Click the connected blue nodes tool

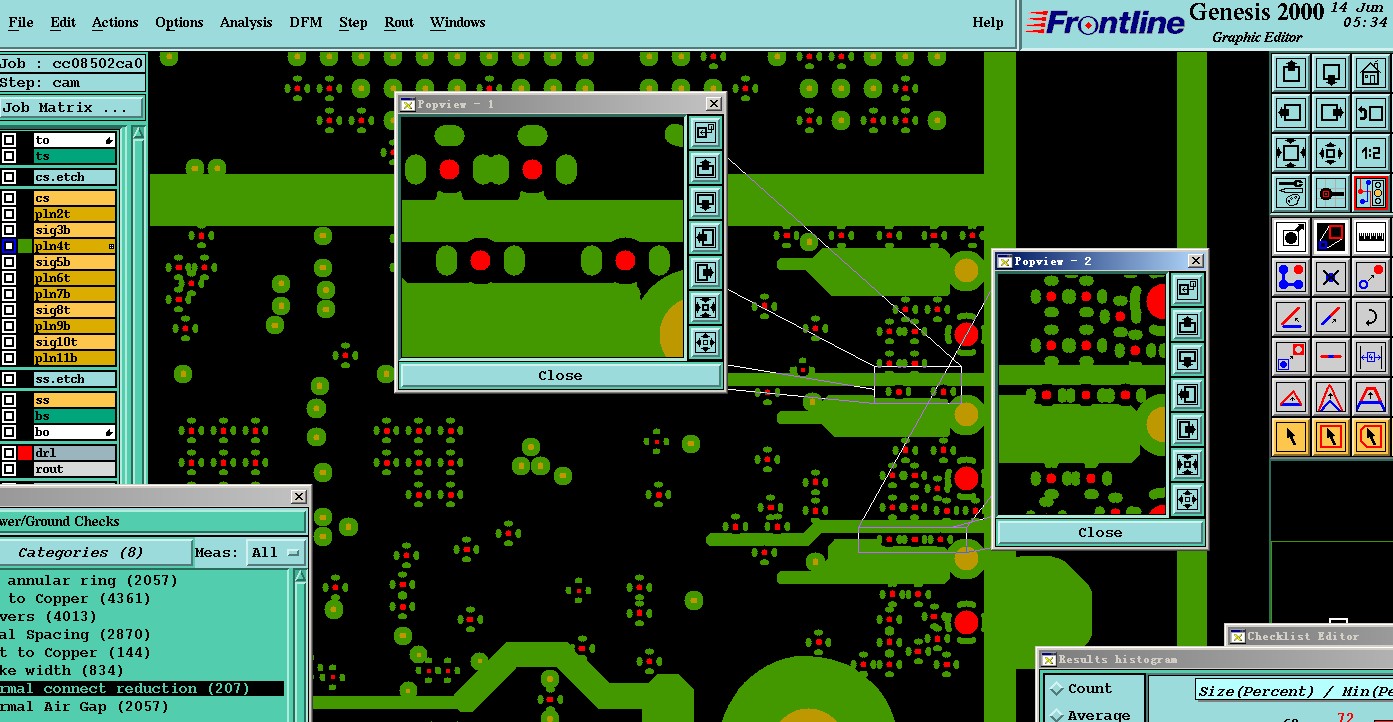click(x=1291, y=277)
